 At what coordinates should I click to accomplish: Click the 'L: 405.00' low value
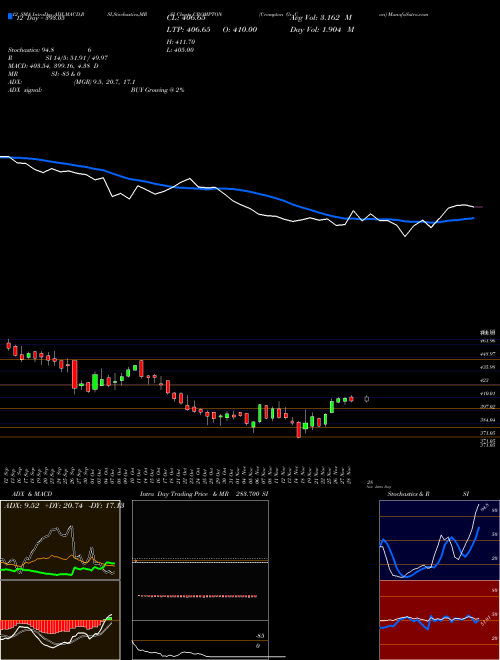(x=180, y=50)
